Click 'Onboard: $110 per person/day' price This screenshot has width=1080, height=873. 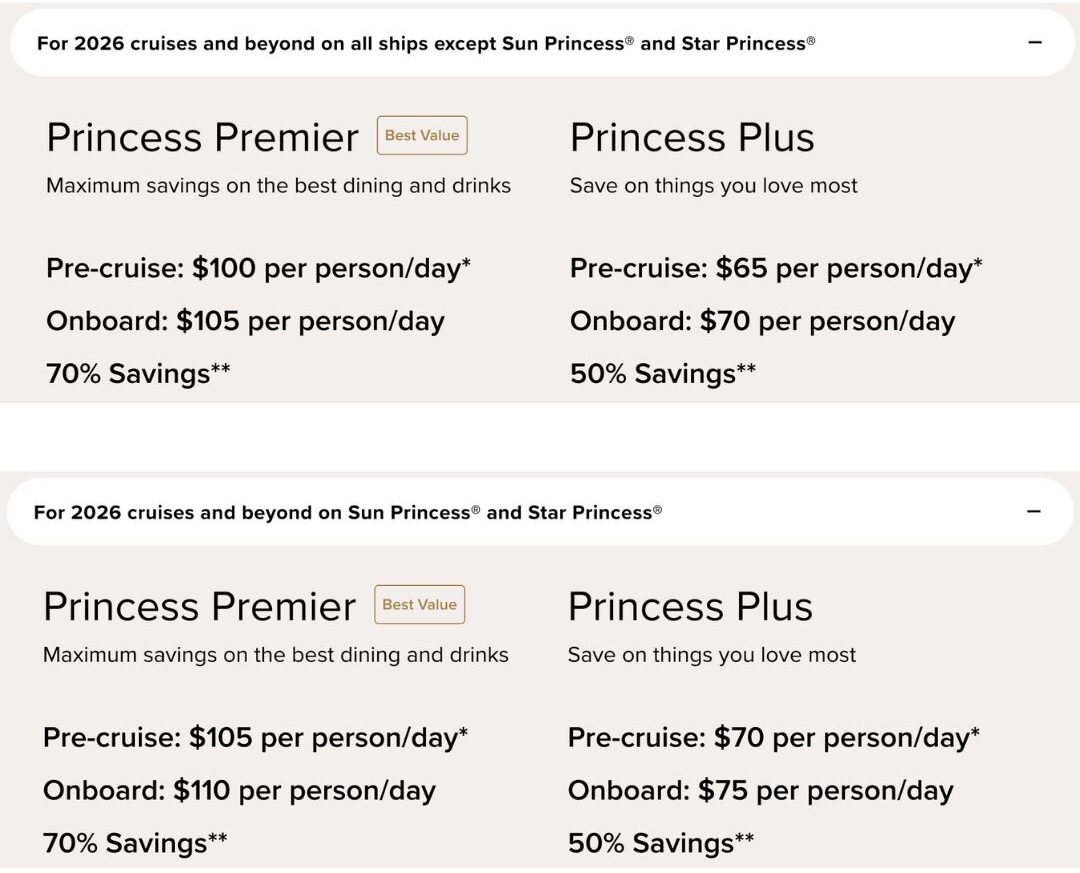tap(239, 791)
